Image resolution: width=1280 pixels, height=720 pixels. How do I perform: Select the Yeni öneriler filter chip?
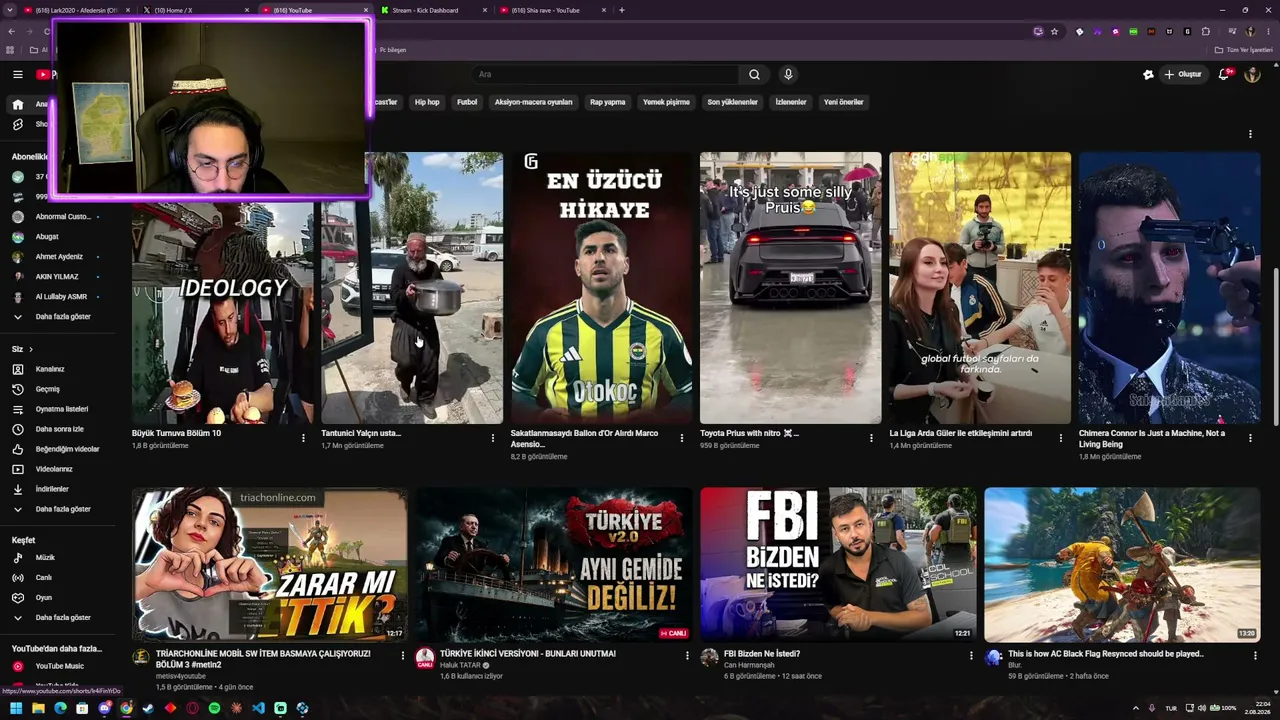coord(843,102)
